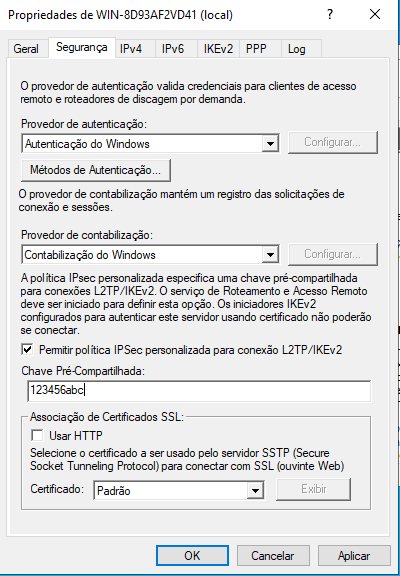Open the IPv4 tab
The width and height of the screenshot is (400, 576).
[x=131, y=49]
